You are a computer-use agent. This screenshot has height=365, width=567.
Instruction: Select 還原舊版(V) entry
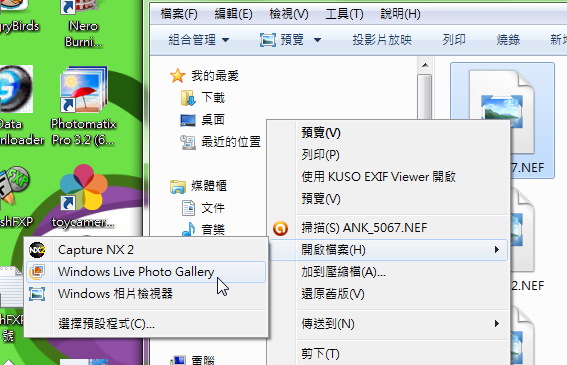click(x=389, y=294)
